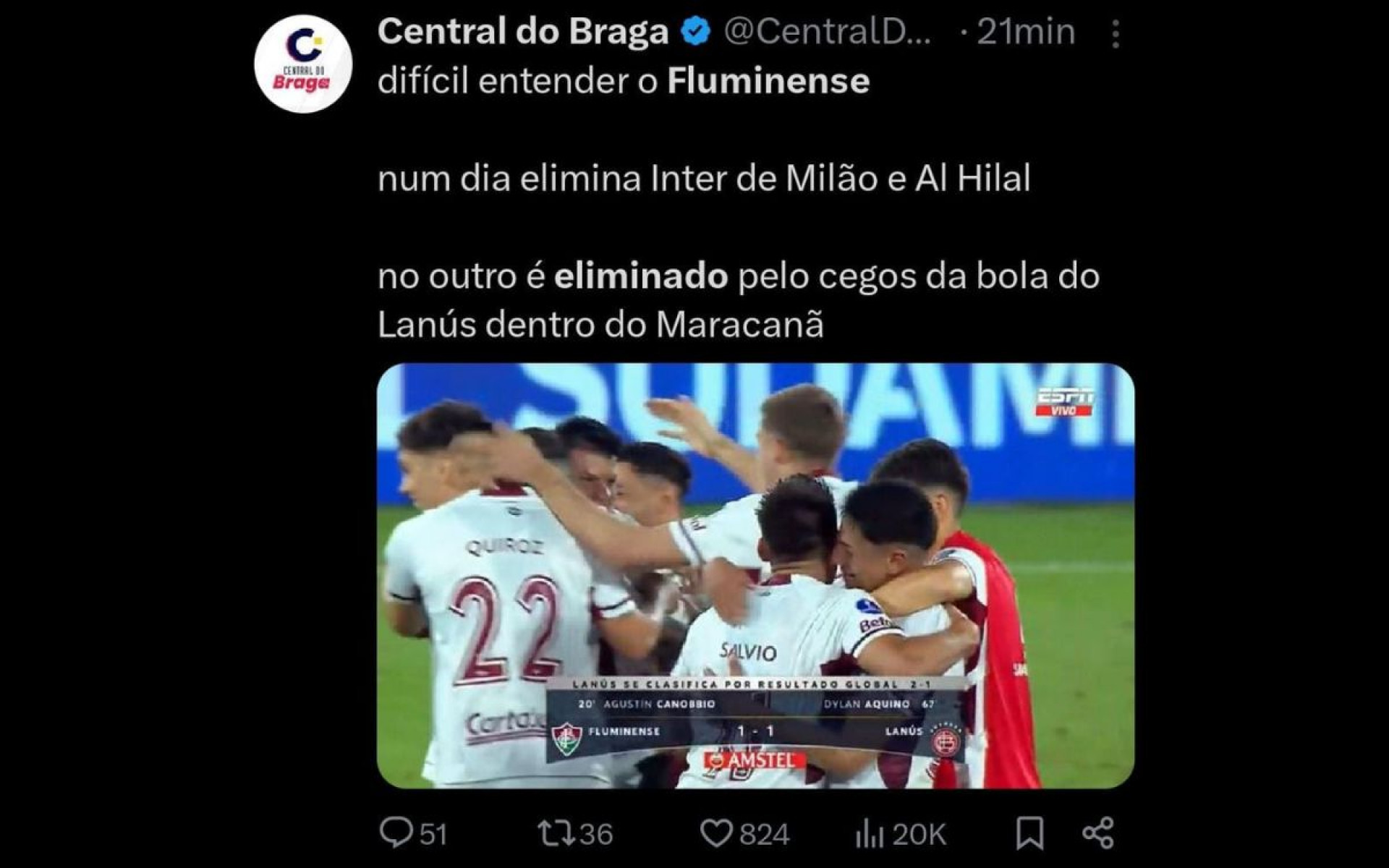Image resolution: width=1389 pixels, height=868 pixels.
Task: Open the three-dot more options menu
Action: [1116, 33]
